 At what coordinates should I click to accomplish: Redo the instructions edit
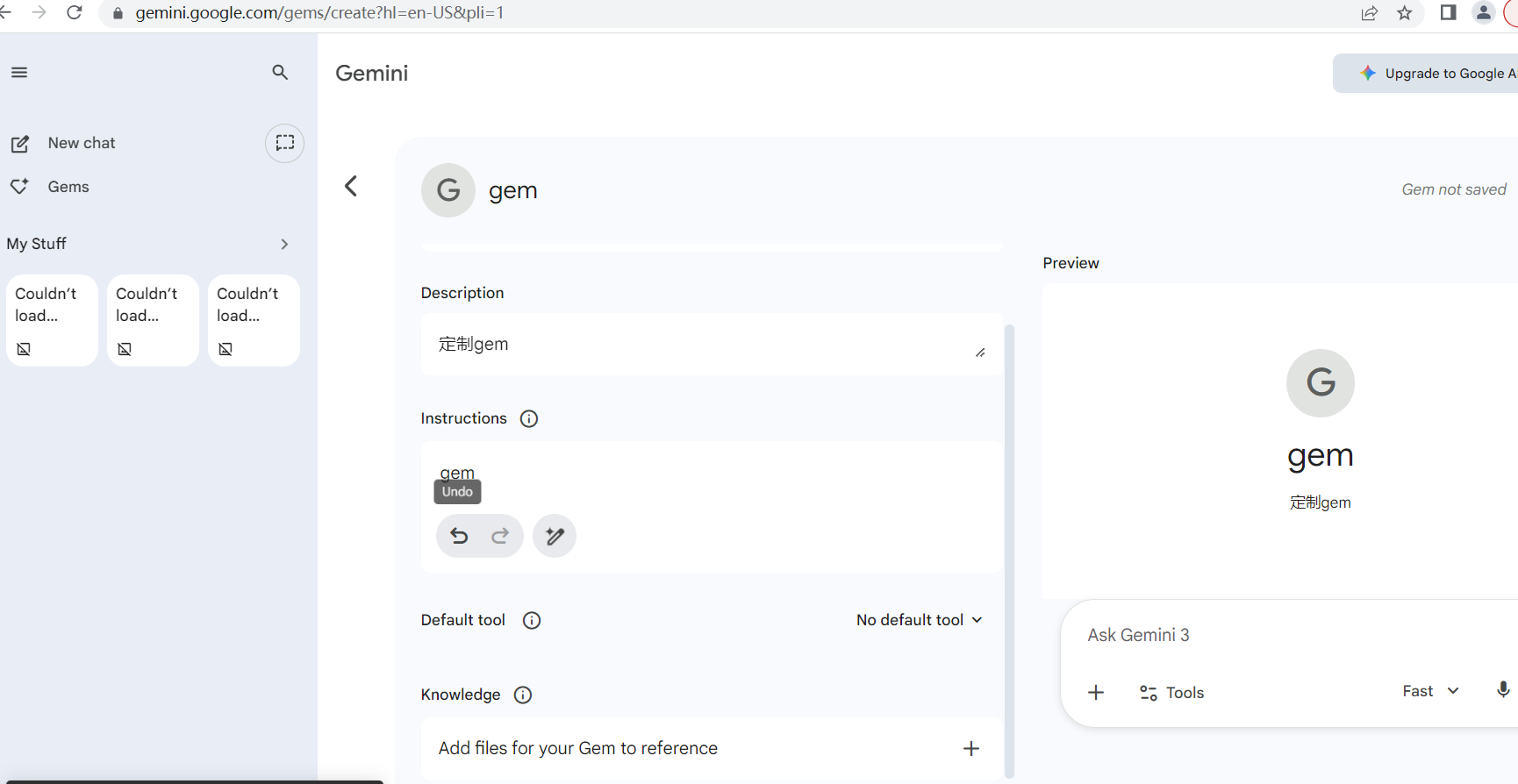(x=500, y=536)
